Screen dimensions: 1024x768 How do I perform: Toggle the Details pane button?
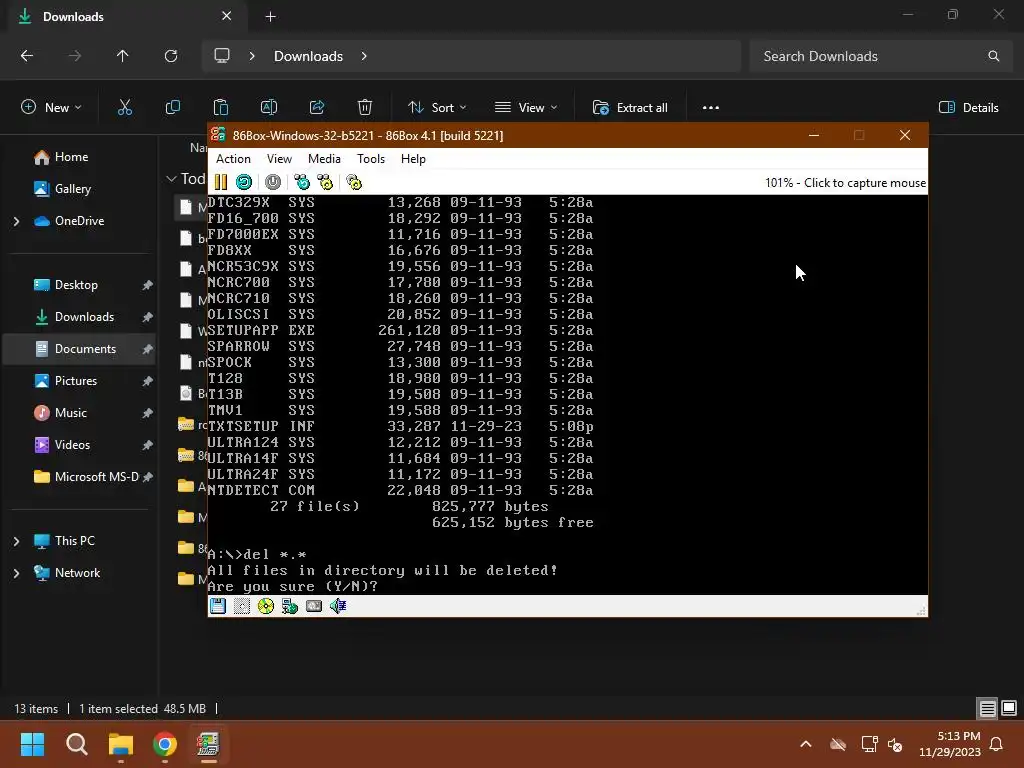[x=968, y=108]
